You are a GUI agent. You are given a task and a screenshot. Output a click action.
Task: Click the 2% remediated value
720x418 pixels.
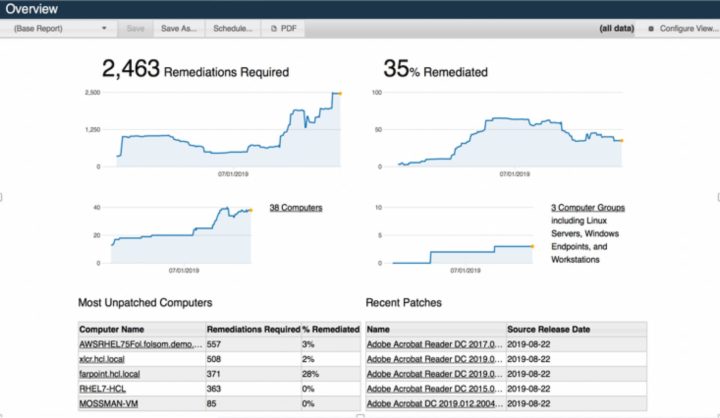[308, 359]
